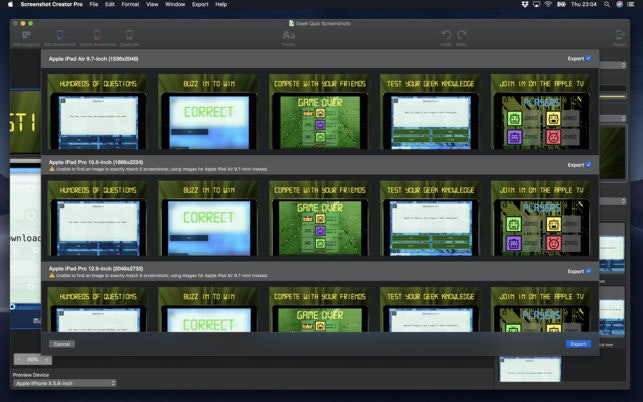Open the Dropbox menu bar icon
Image resolution: width=643 pixels, height=402 pixels.
pos(524,4)
